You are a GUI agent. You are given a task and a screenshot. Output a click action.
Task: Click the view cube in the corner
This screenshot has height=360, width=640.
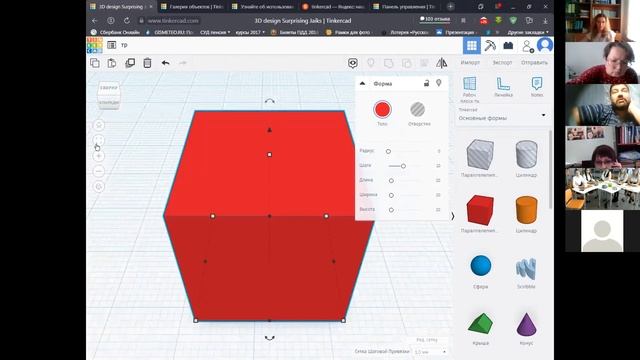click(109, 95)
